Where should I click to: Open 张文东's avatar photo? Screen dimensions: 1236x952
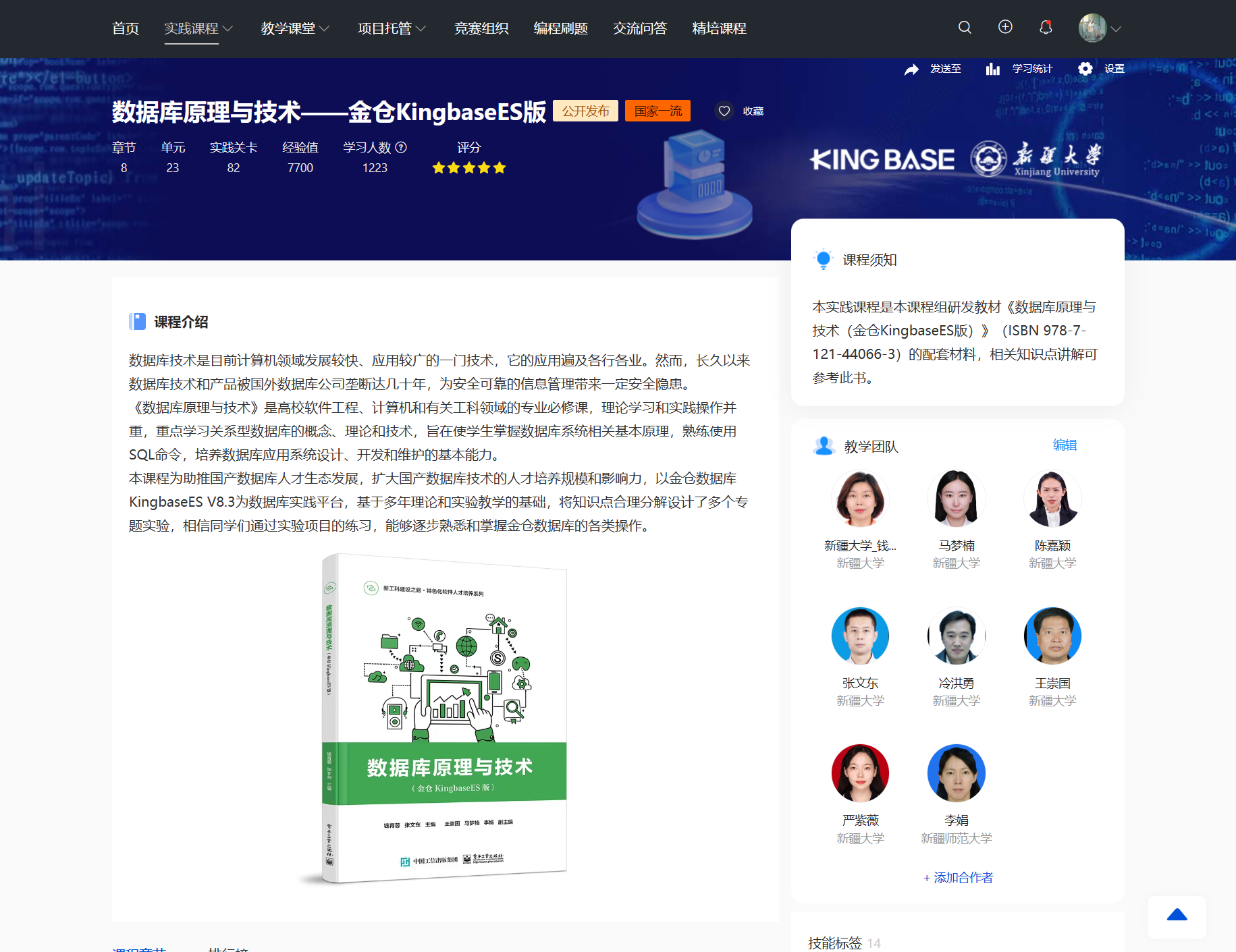(x=860, y=636)
